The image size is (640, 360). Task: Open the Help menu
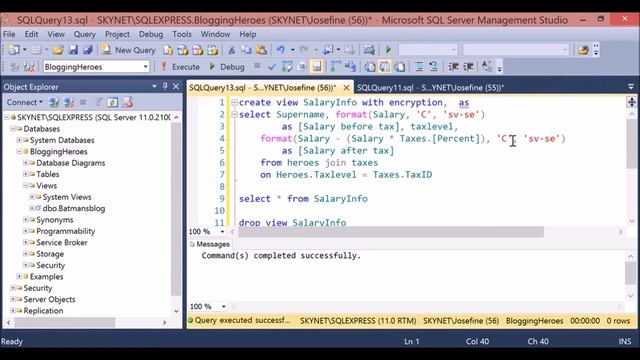(x=247, y=34)
